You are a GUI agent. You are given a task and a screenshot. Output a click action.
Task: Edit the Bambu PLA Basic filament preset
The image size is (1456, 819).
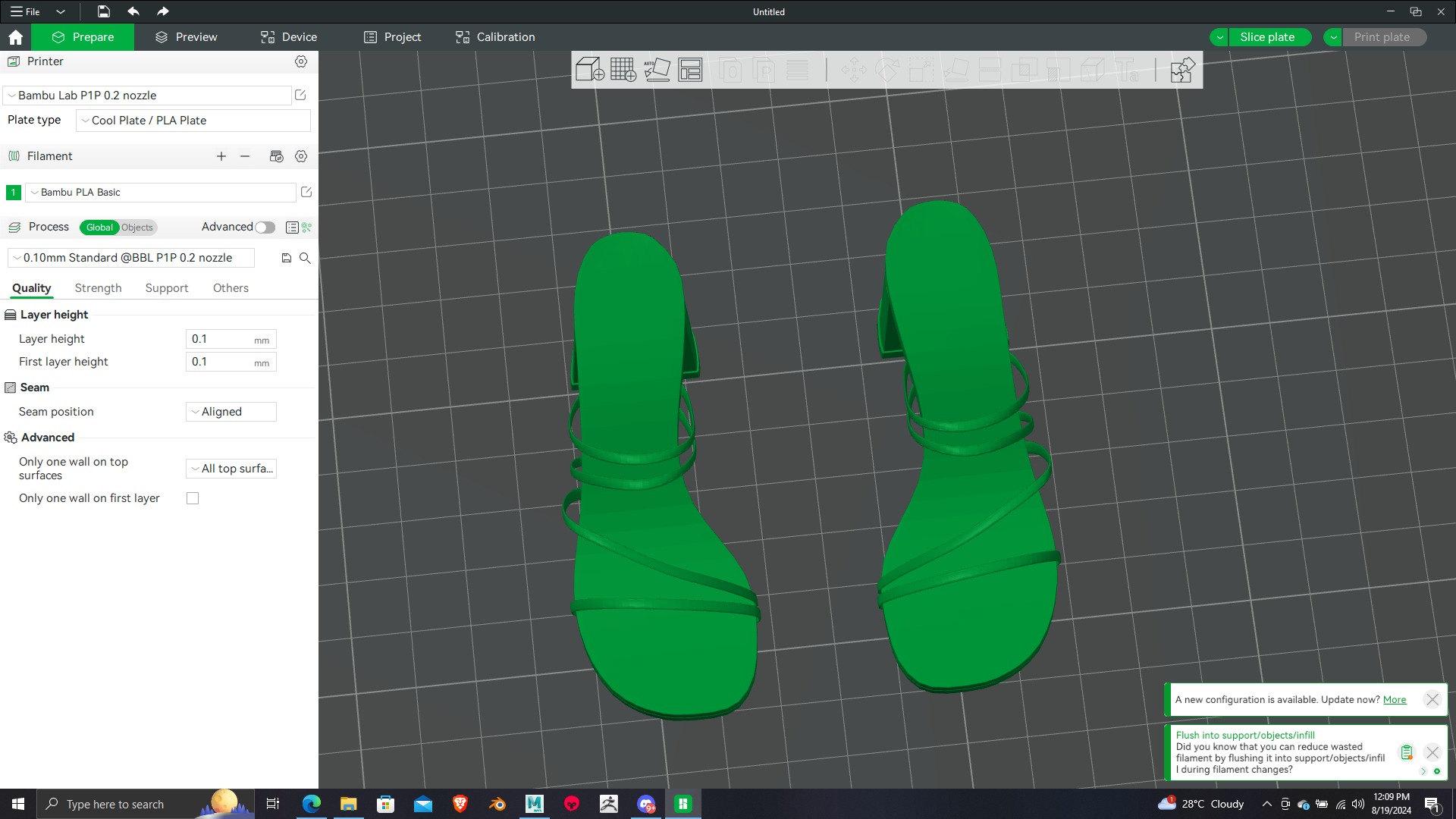pyautogui.click(x=306, y=192)
